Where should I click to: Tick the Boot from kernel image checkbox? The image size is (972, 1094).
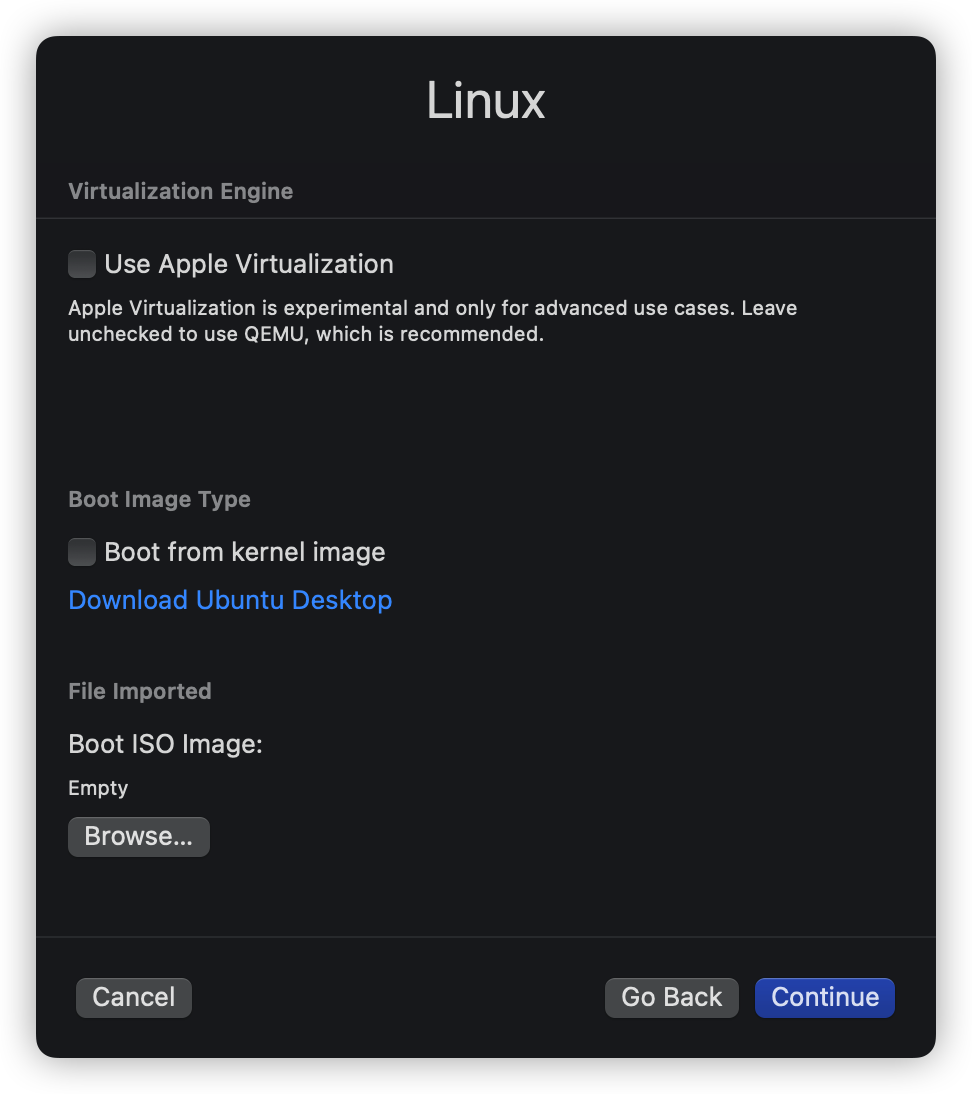pos(82,552)
